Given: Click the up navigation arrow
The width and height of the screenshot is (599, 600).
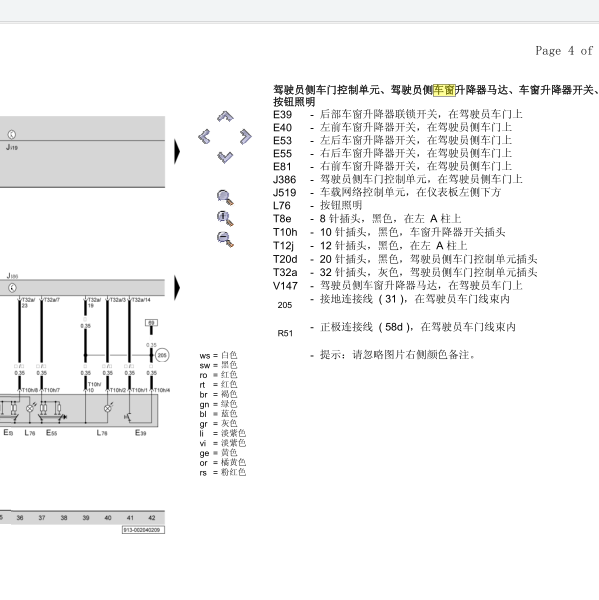Looking at the screenshot, I should coord(225,116).
